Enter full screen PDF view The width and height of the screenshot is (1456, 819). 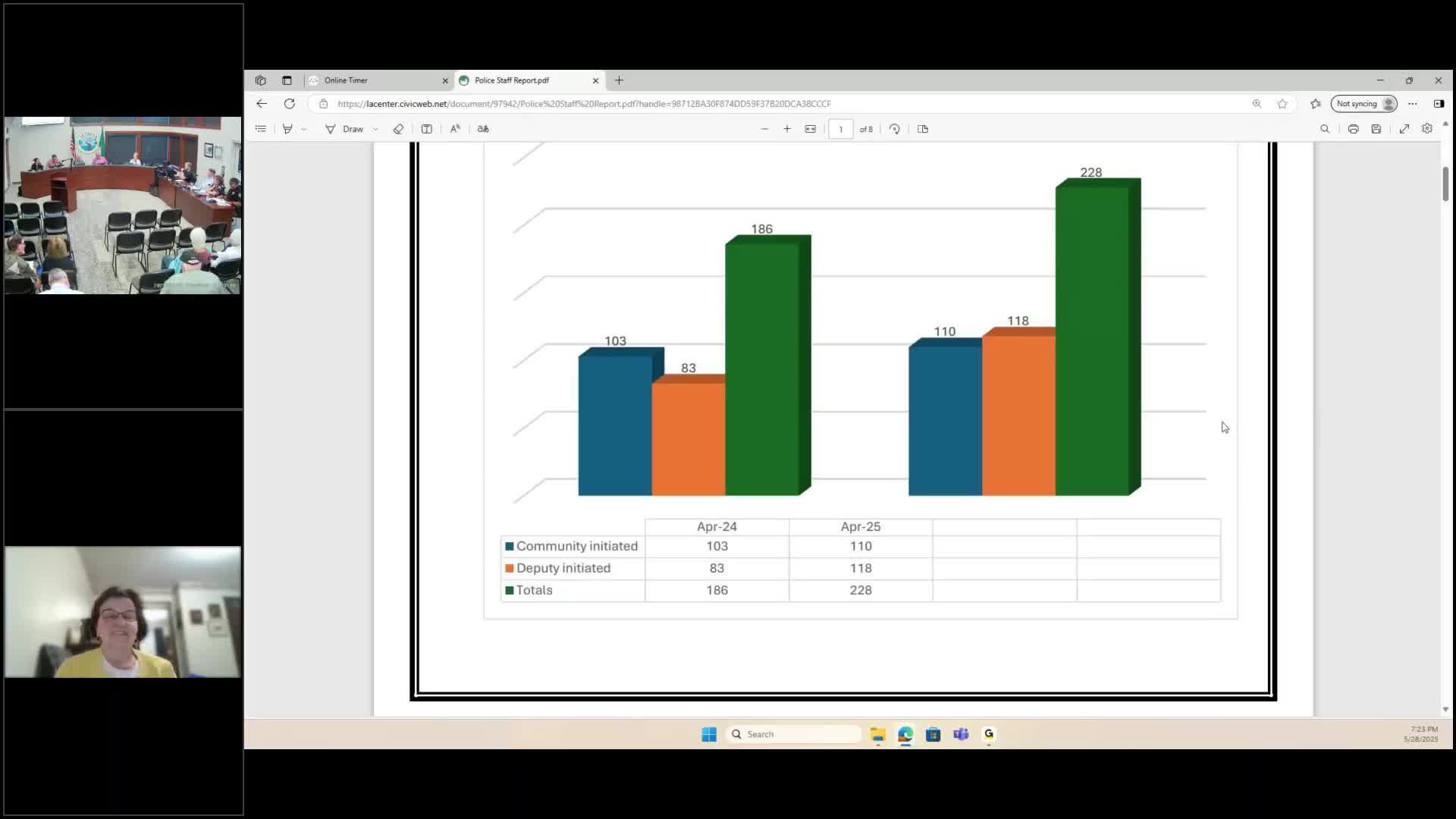click(1404, 129)
